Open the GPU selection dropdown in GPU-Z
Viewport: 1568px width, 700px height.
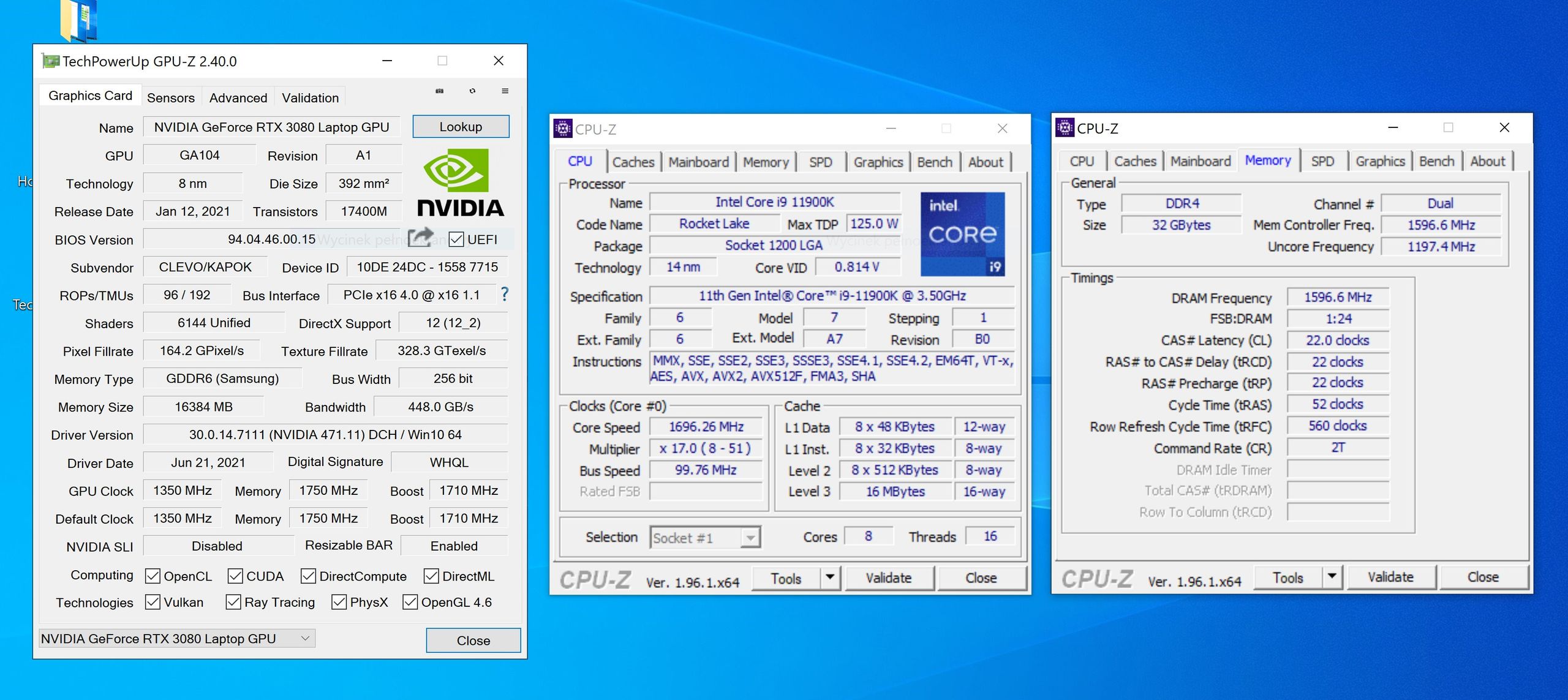pos(177,639)
